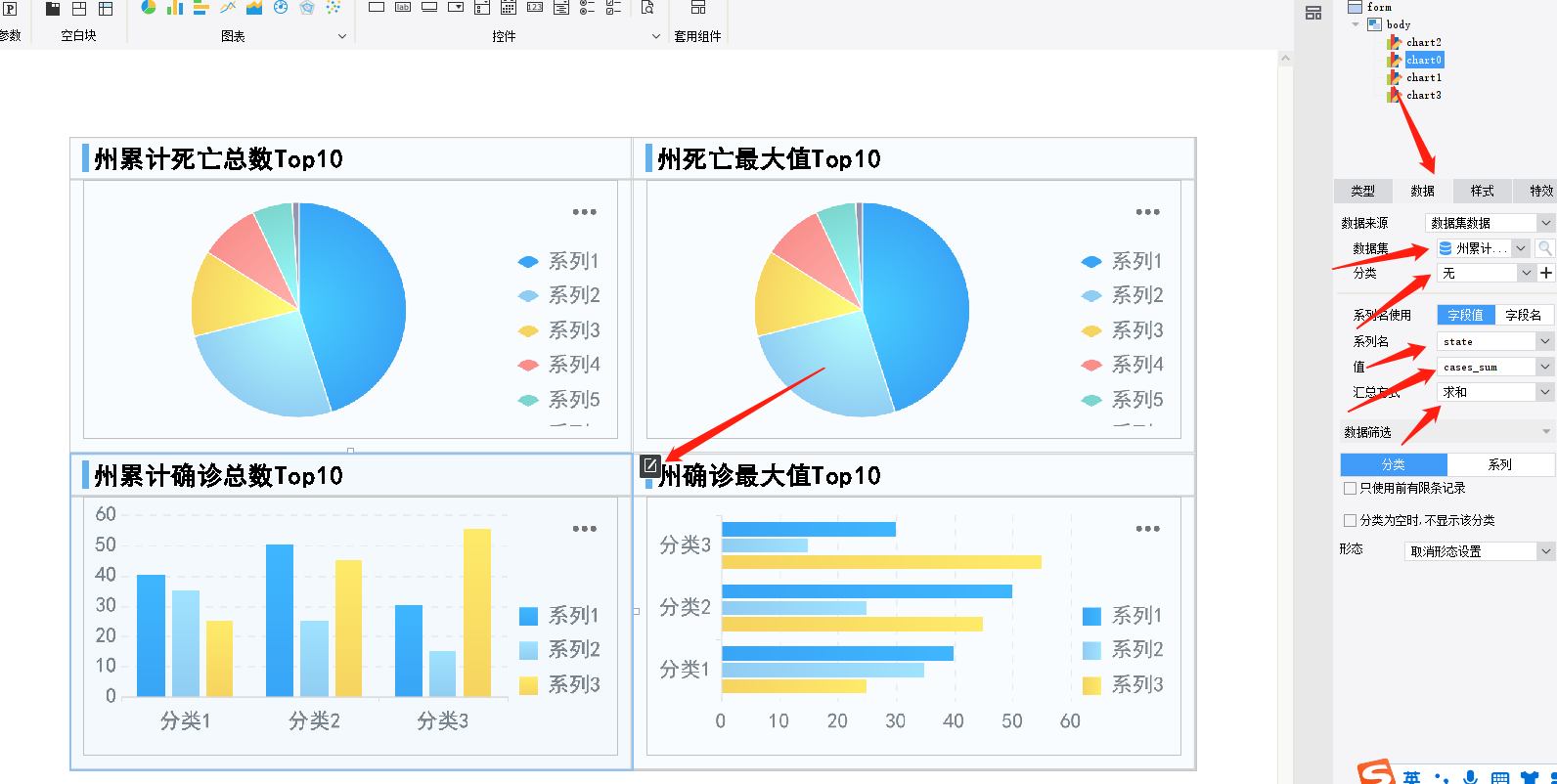Insert a pie chart from toolbar

click(149, 8)
